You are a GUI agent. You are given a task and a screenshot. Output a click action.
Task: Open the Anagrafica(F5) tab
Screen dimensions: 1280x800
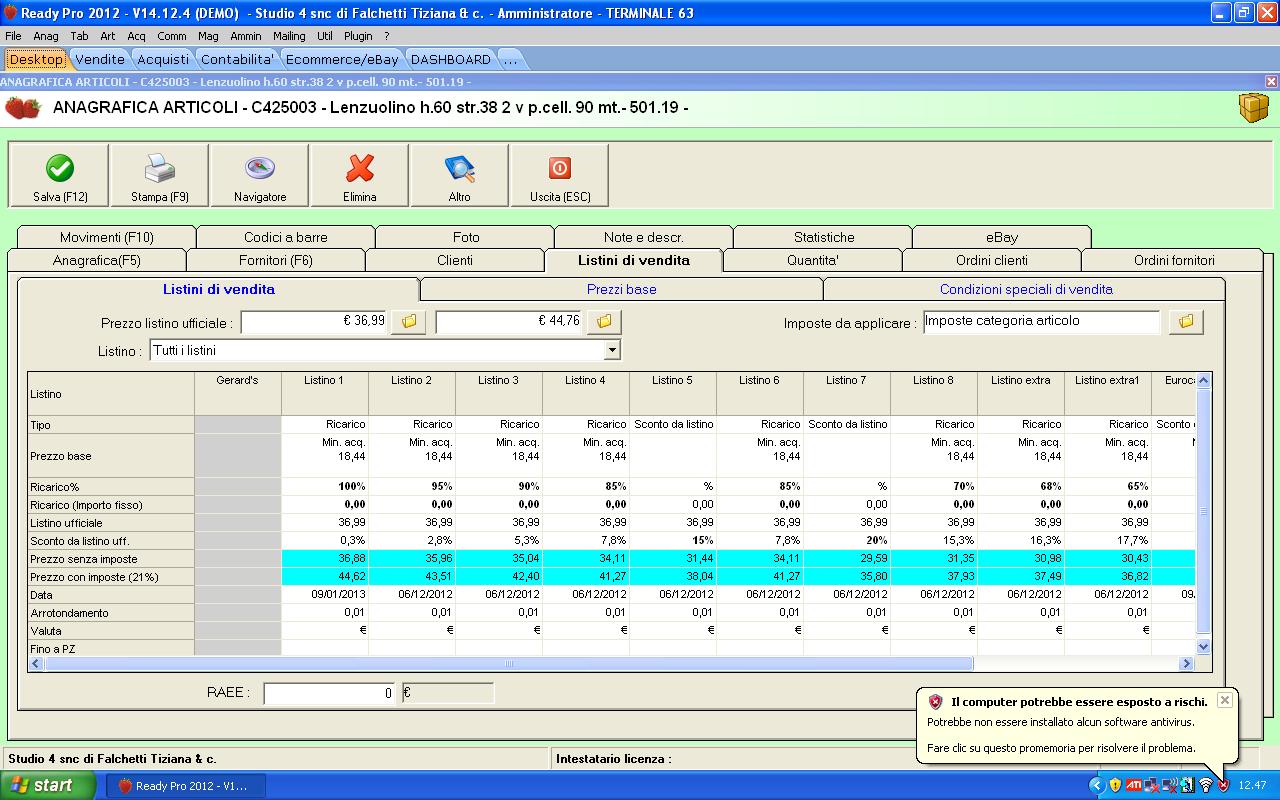97,260
